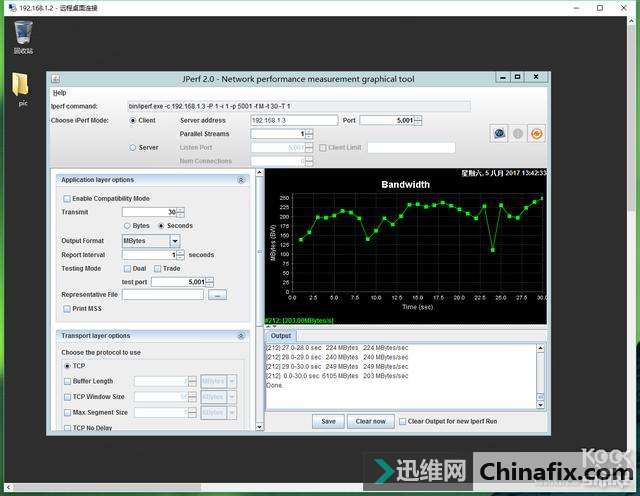640x496 pixels.
Task: Collapse the Application layer options panel
Action: (241, 180)
